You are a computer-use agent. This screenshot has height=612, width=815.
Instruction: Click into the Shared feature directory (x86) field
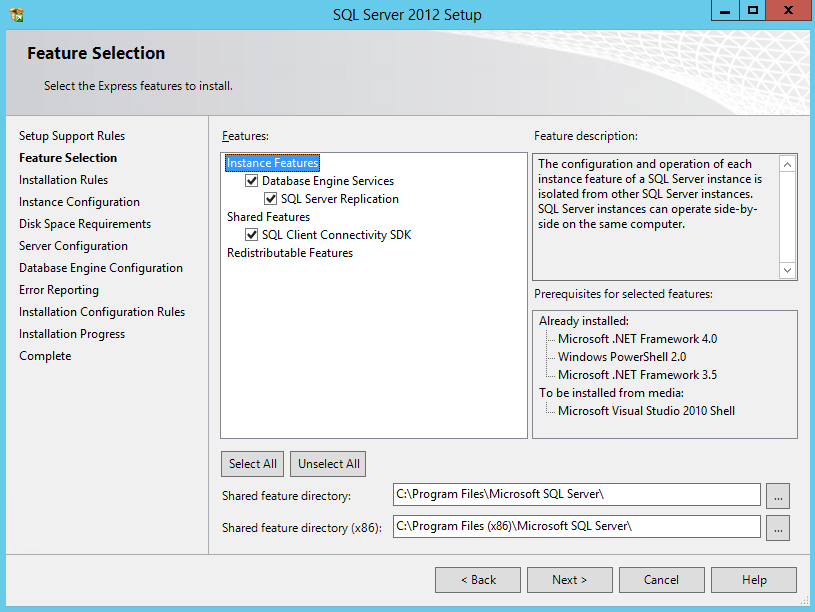[576, 527]
